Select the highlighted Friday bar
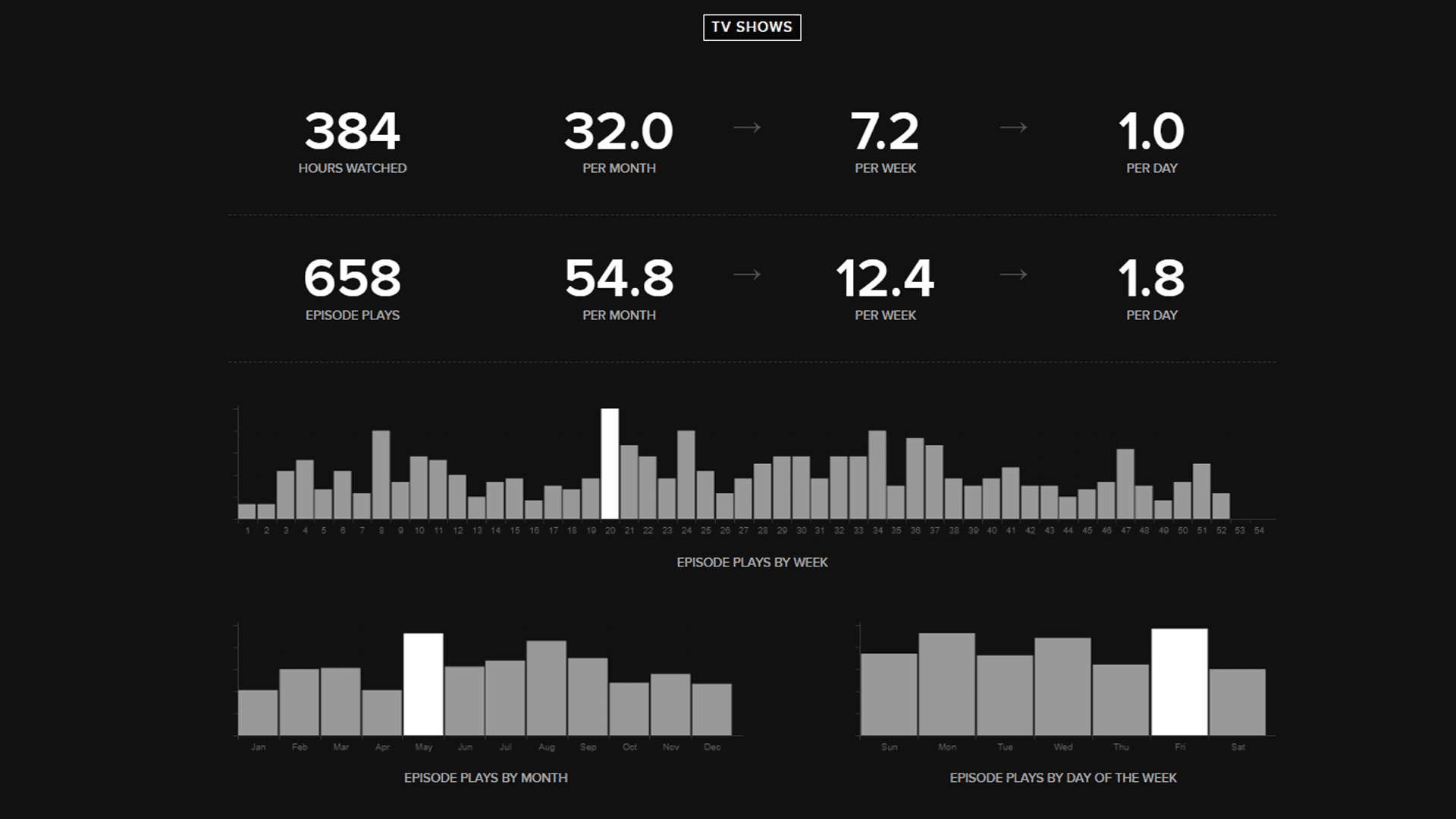This screenshot has height=819, width=1456. (1181, 682)
